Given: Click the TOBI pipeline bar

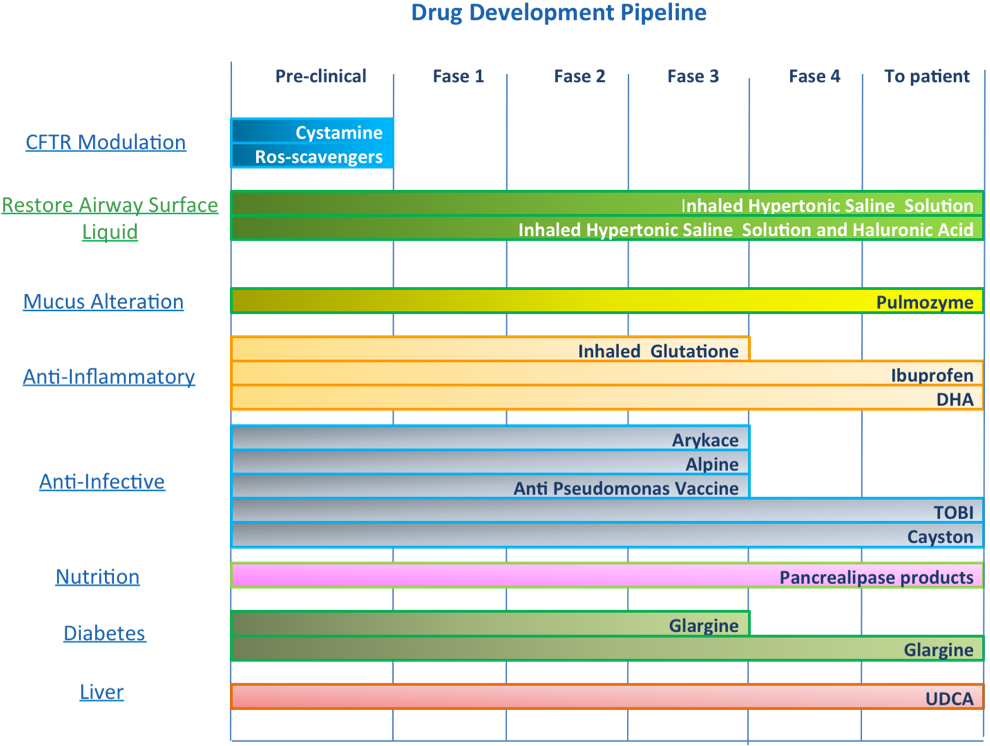Looking at the screenshot, I should point(607,511).
